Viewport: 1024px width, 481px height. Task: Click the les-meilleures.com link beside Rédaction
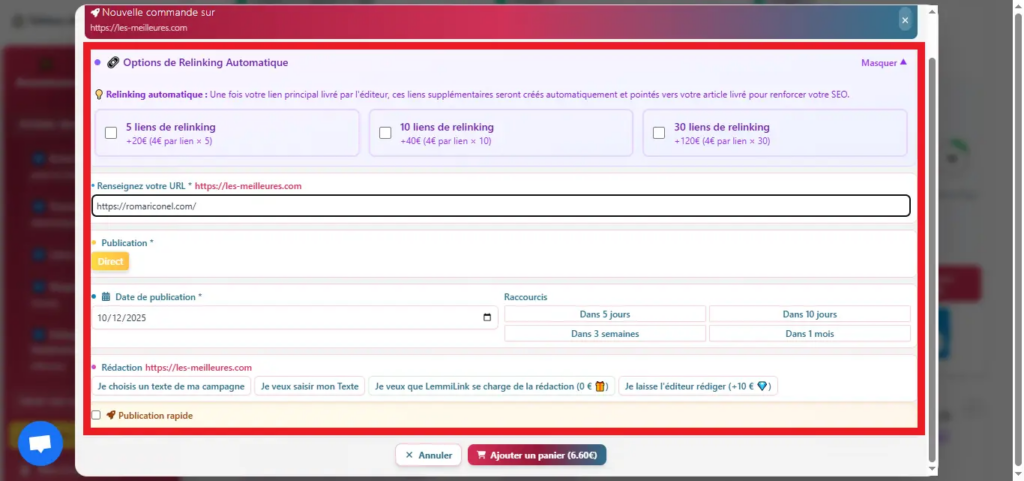(x=199, y=367)
